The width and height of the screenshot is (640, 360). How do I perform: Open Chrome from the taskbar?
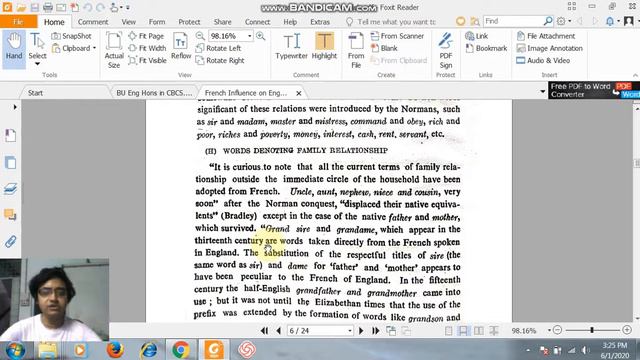pyautogui.click(x=180, y=350)
